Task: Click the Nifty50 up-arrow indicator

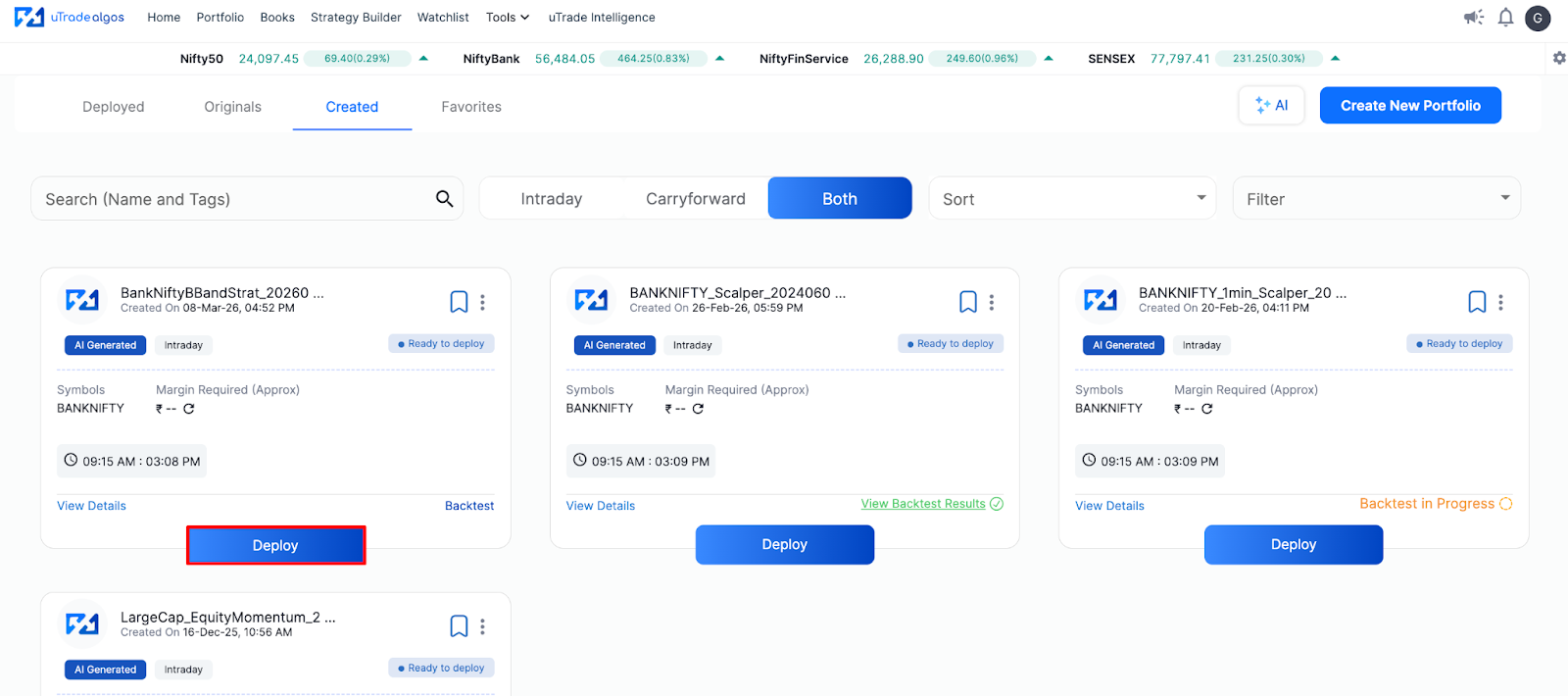Action: (423, 58)
